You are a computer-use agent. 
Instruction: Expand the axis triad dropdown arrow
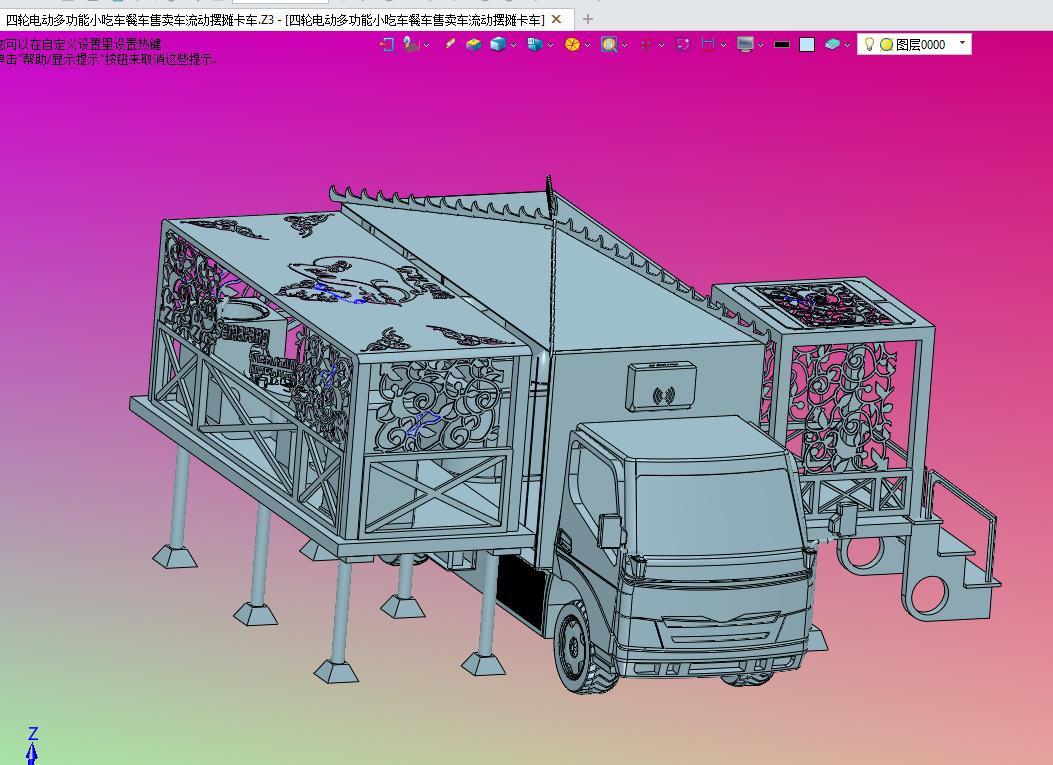(x=661, y=45)
